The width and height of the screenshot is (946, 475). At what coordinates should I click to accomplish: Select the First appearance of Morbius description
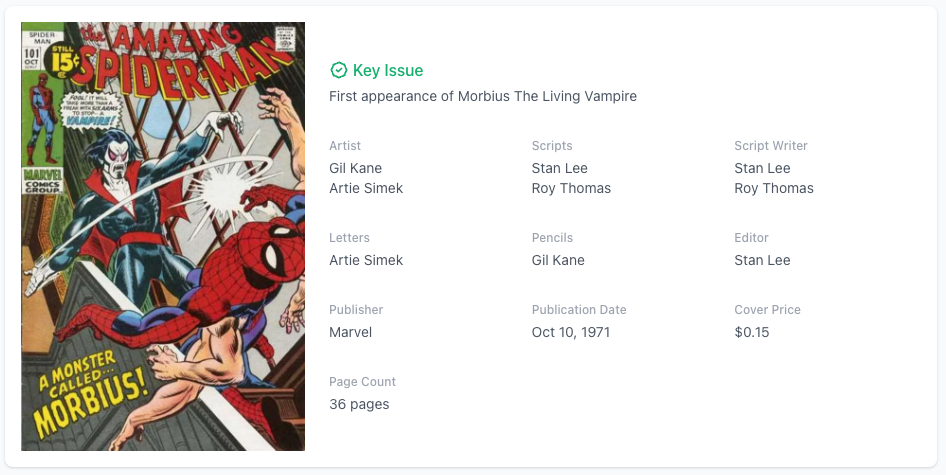pyautogui.click(x=483, y=96)
